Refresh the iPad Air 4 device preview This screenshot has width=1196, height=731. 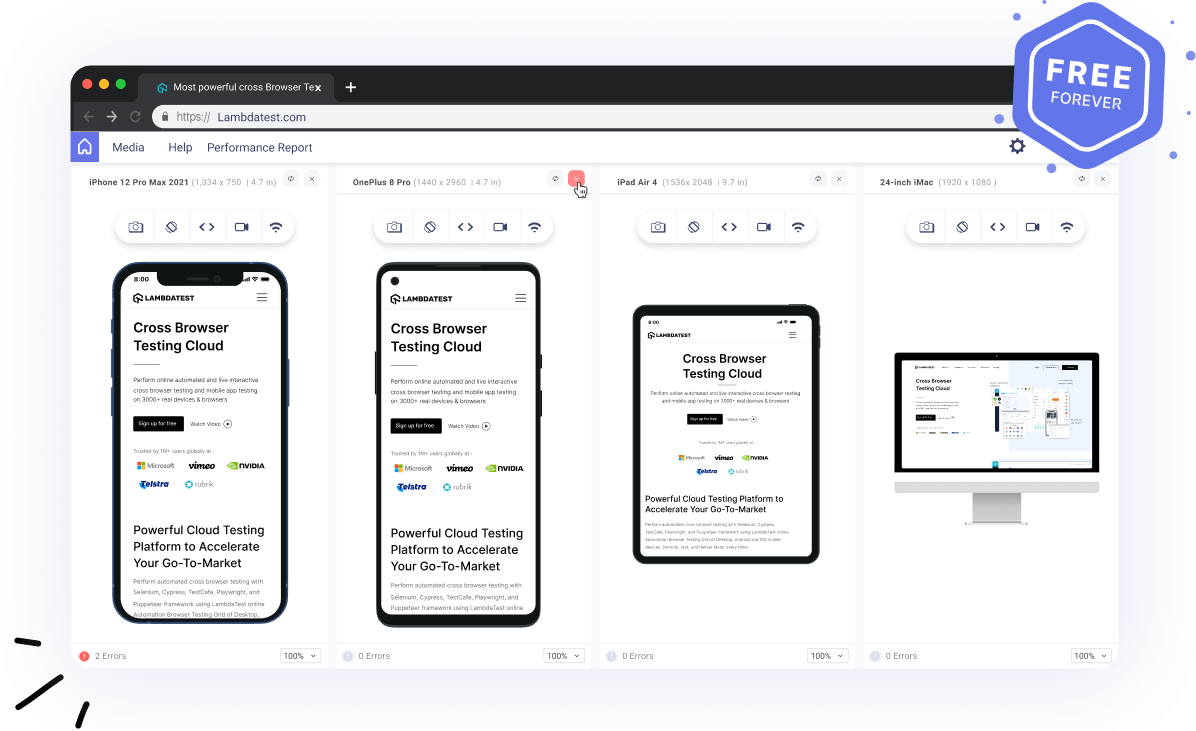[x=817, y=179]
